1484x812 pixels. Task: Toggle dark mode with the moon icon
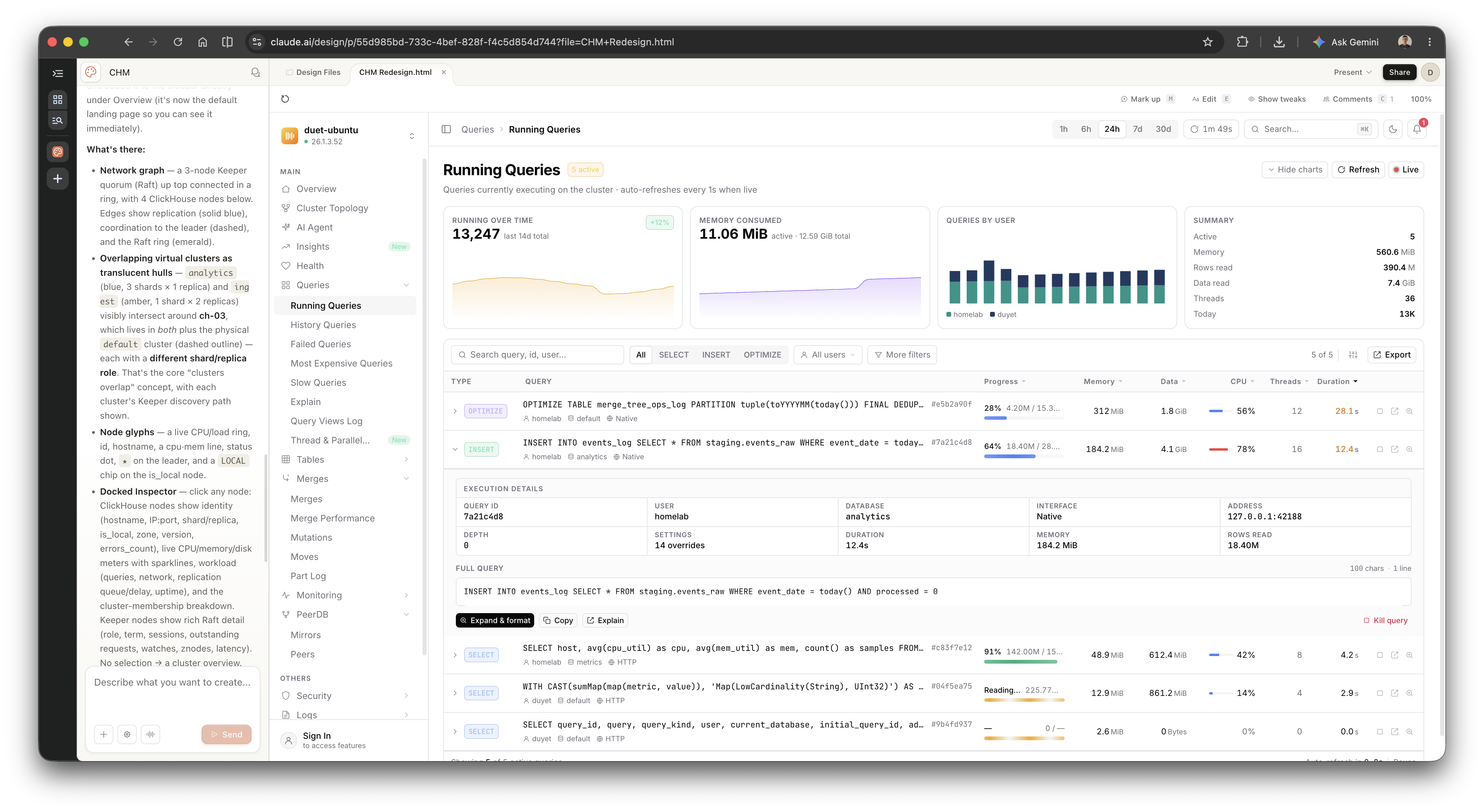1393,129
